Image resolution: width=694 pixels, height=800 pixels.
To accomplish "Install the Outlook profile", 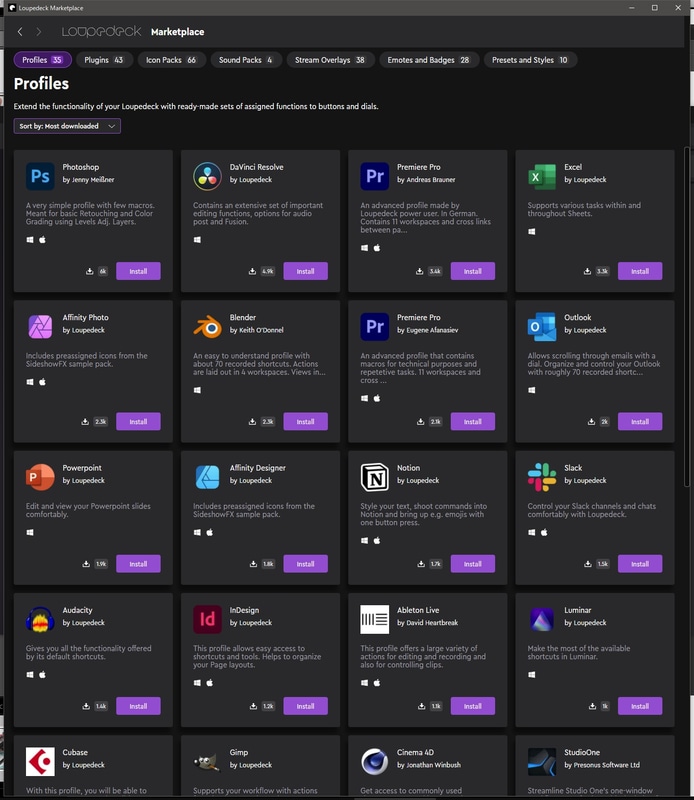I will 639,421.
